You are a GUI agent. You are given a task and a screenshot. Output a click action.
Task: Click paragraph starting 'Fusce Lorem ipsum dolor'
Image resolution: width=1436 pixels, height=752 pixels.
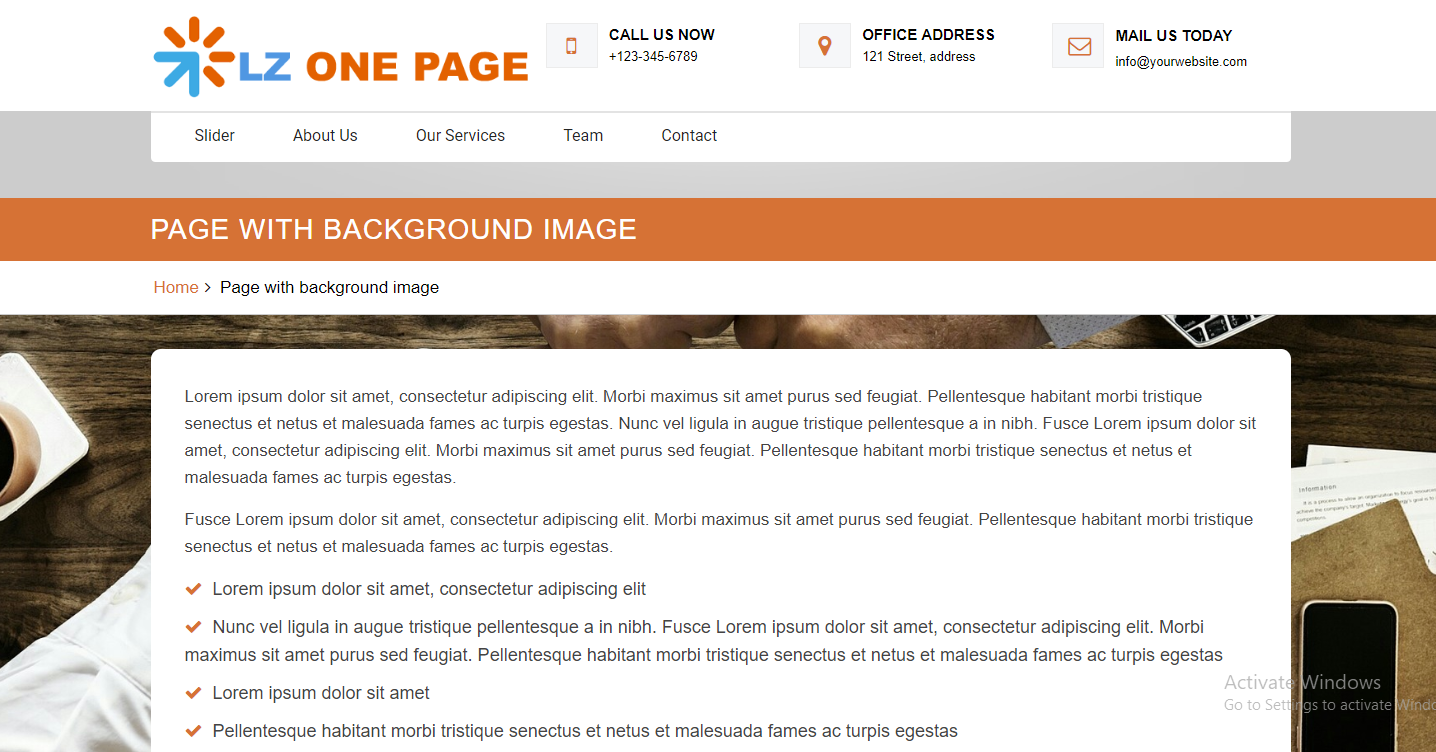click(x=719, y=533)
